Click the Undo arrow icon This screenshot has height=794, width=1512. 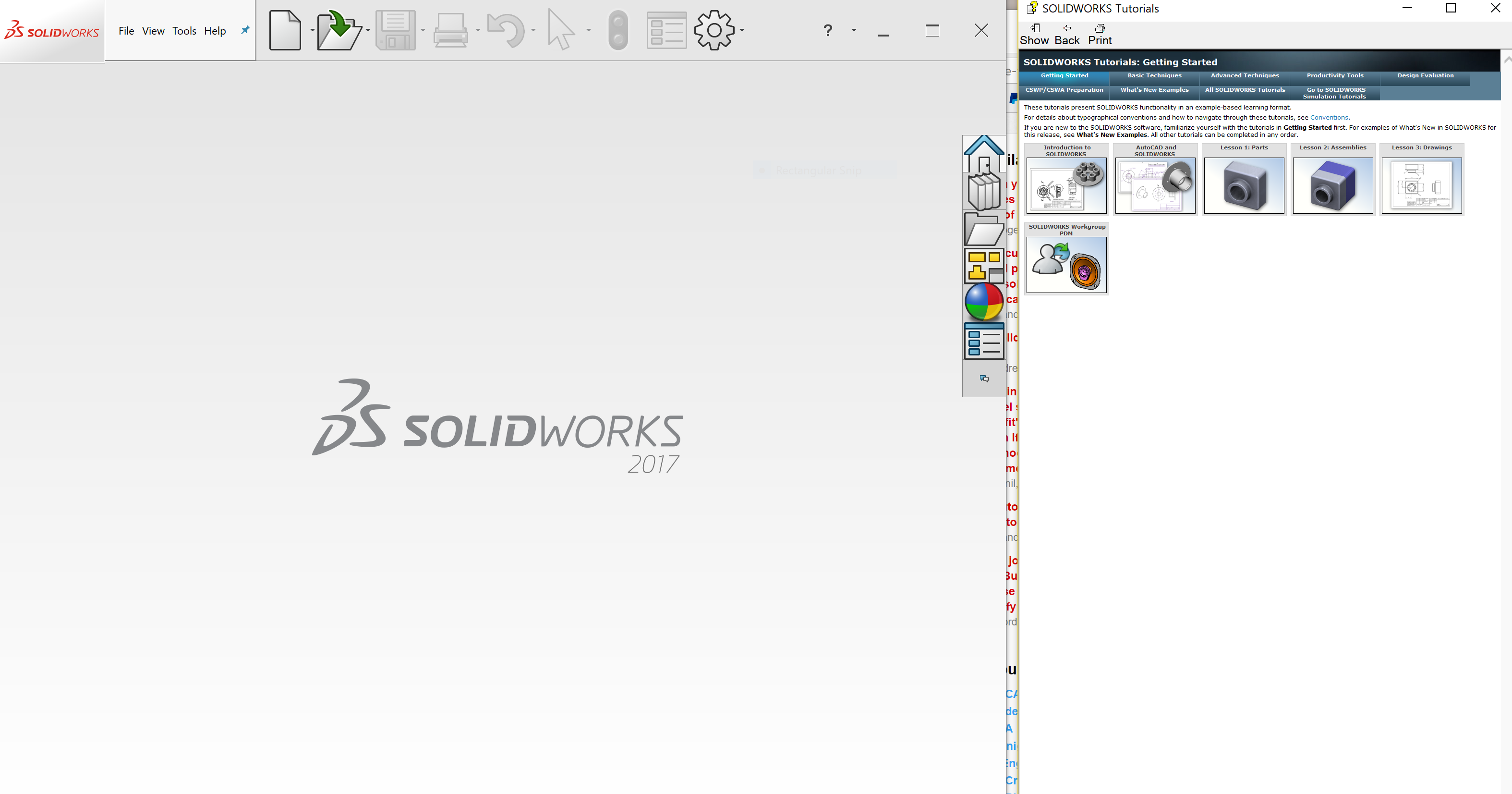tap(506, 30)
